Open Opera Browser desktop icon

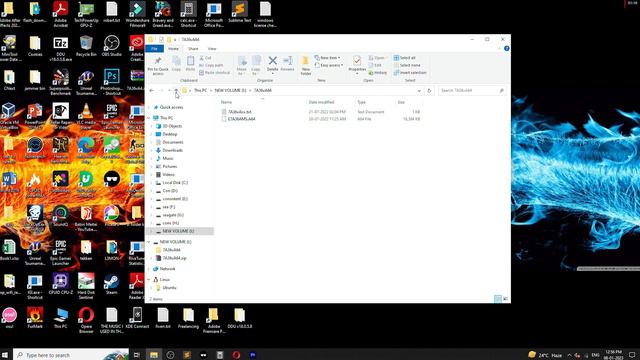click(x=86, y=321)
